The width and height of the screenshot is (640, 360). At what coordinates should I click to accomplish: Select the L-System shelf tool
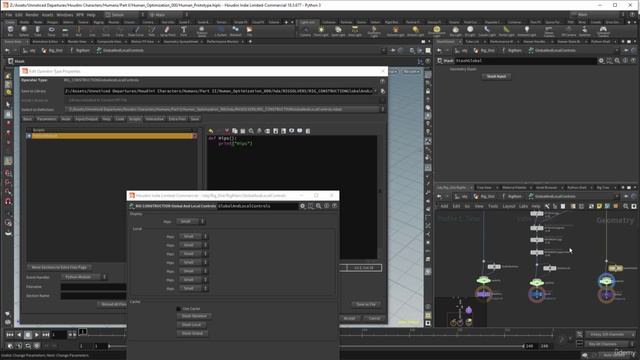(221, 31)
